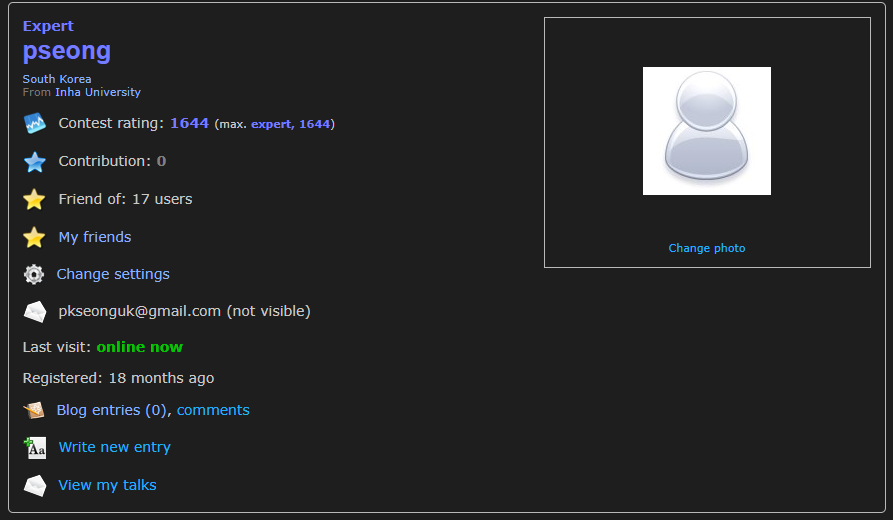Click Change photo link

click(707, 248)
